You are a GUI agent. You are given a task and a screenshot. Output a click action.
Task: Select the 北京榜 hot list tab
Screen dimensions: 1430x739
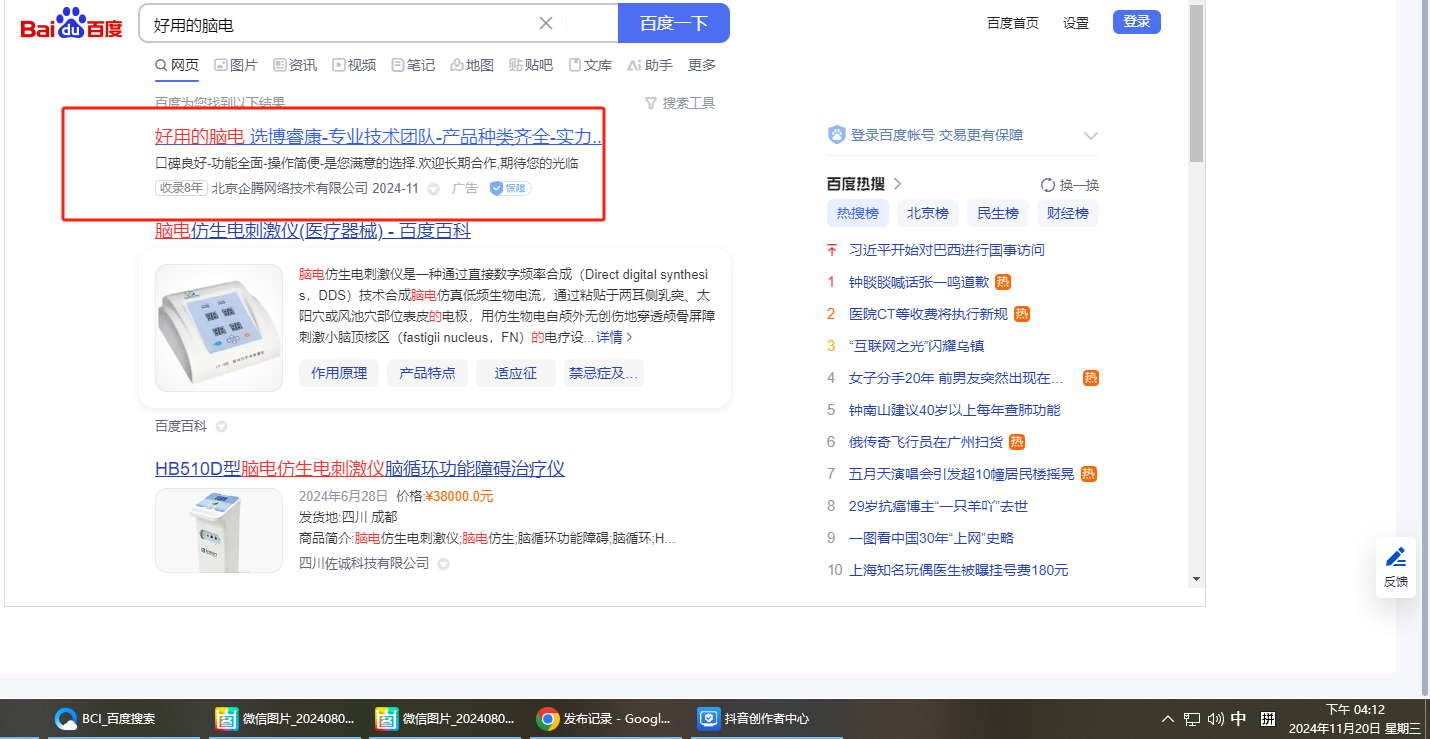(x=927, y=213)
